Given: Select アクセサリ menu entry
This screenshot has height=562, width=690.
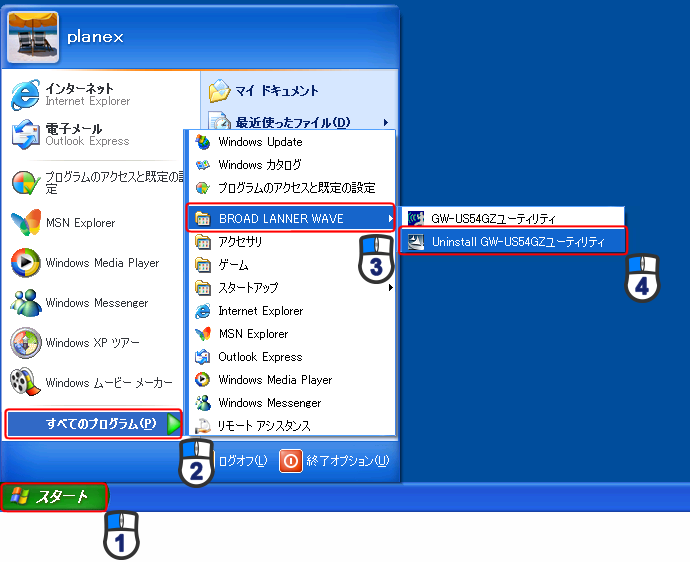Looking at the screenshot, I should (292, 242).
